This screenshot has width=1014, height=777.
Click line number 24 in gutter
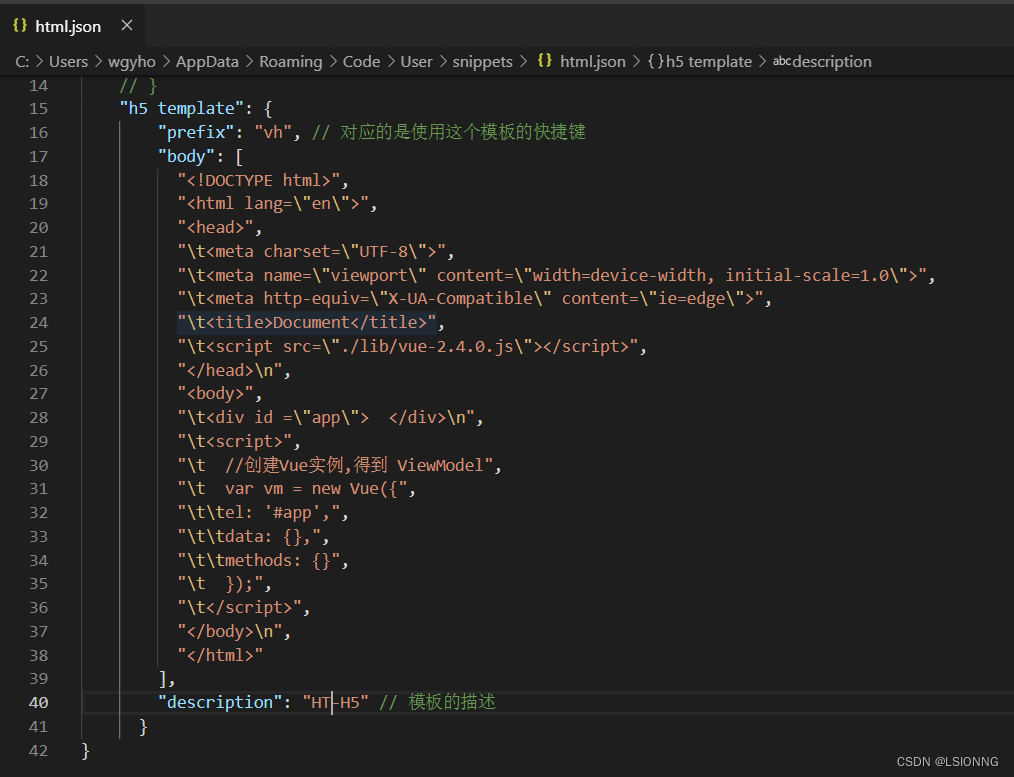[x=39, y=323]
